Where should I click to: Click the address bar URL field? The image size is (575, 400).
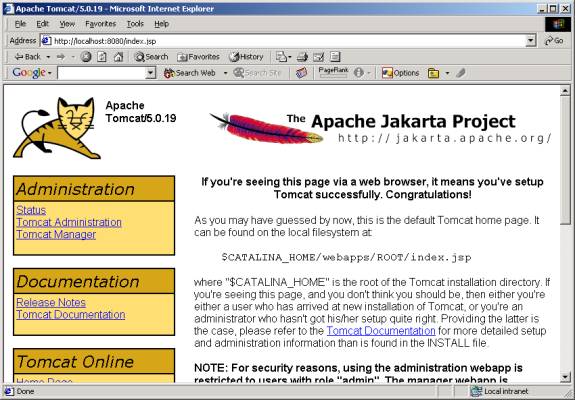(x=288, y=41)
